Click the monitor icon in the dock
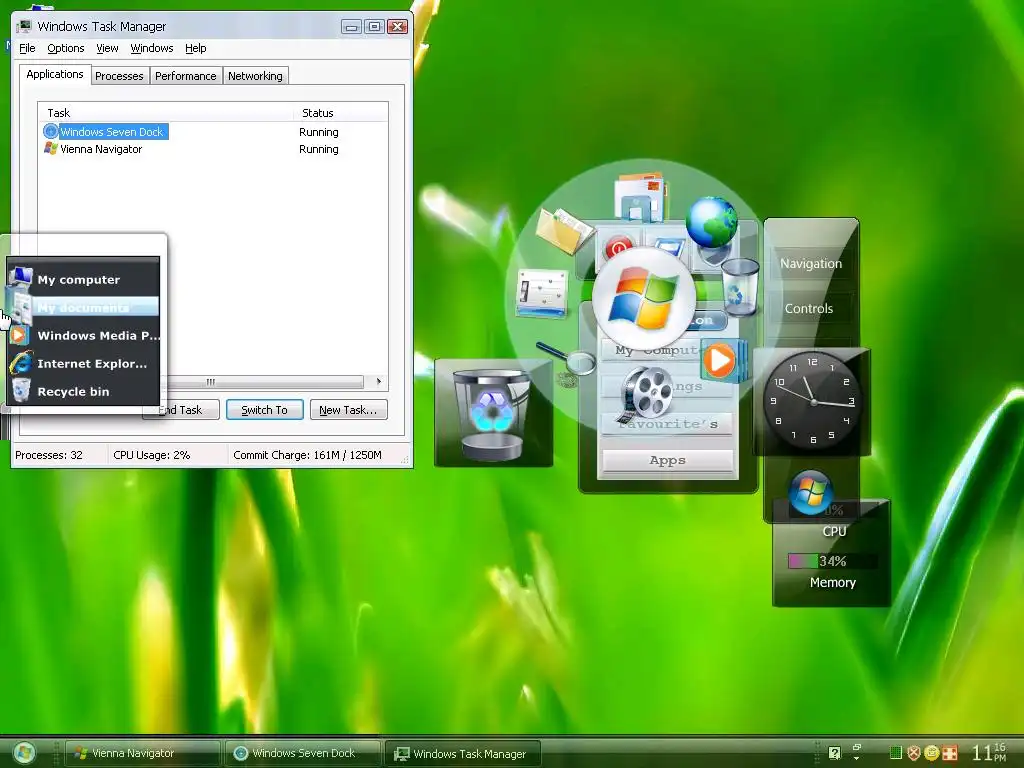The image size is (1024, 768). pos(669,248)
